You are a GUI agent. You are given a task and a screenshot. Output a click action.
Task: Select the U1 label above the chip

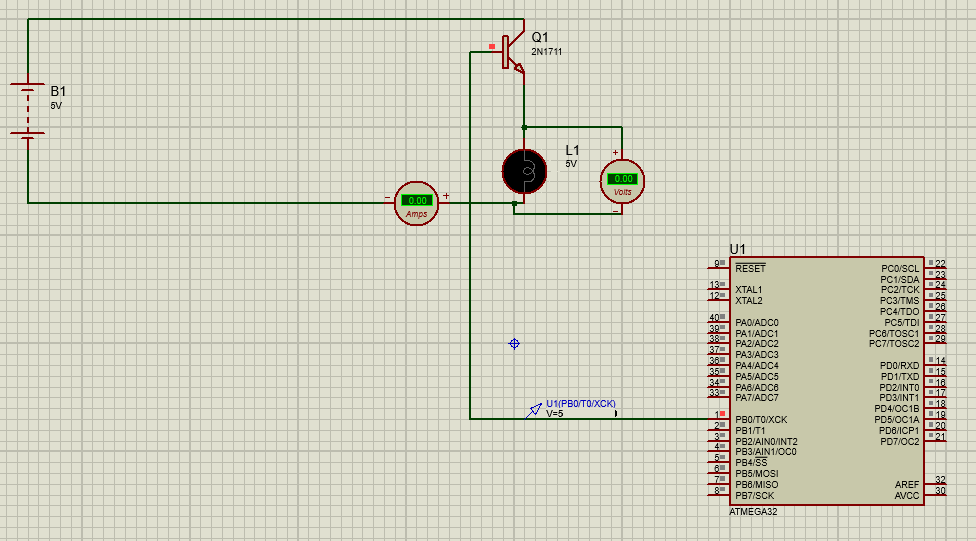(x=737, y=248)
